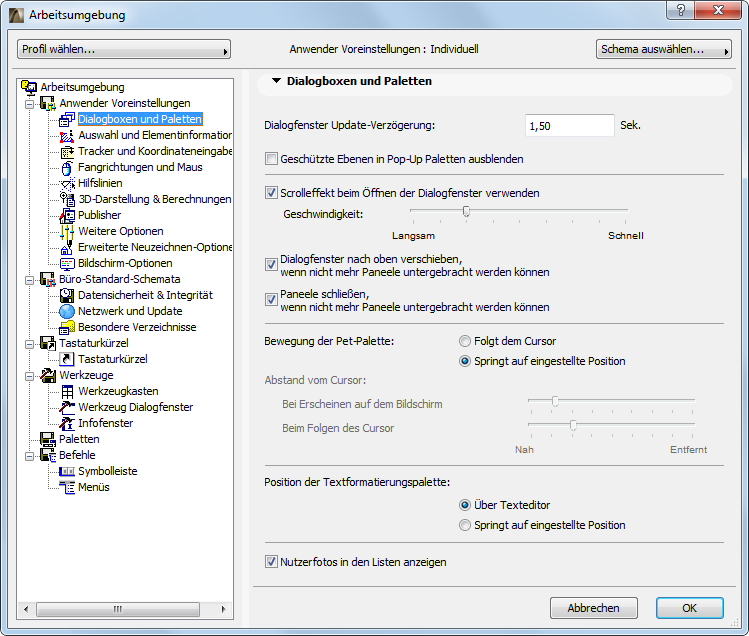Click the Infofenster icon
The image size is (749, 636).
[67, 423]
